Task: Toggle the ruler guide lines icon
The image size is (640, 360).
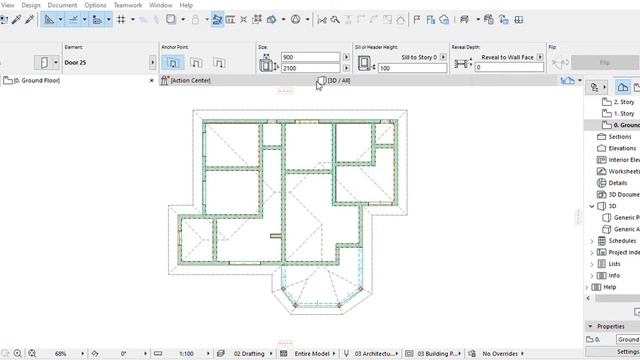Action: click(49, 20)
